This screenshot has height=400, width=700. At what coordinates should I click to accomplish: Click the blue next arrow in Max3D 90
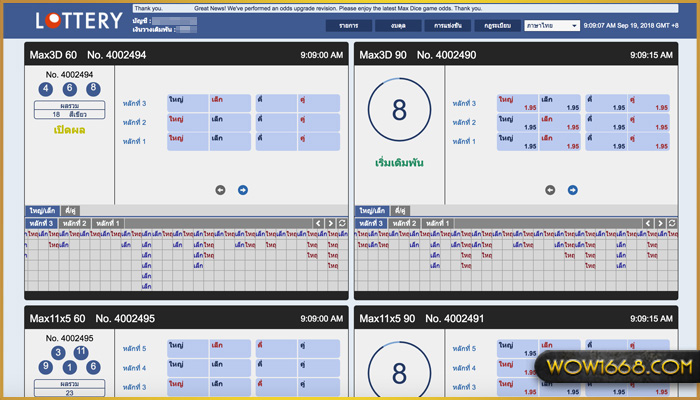click(572, 190)
